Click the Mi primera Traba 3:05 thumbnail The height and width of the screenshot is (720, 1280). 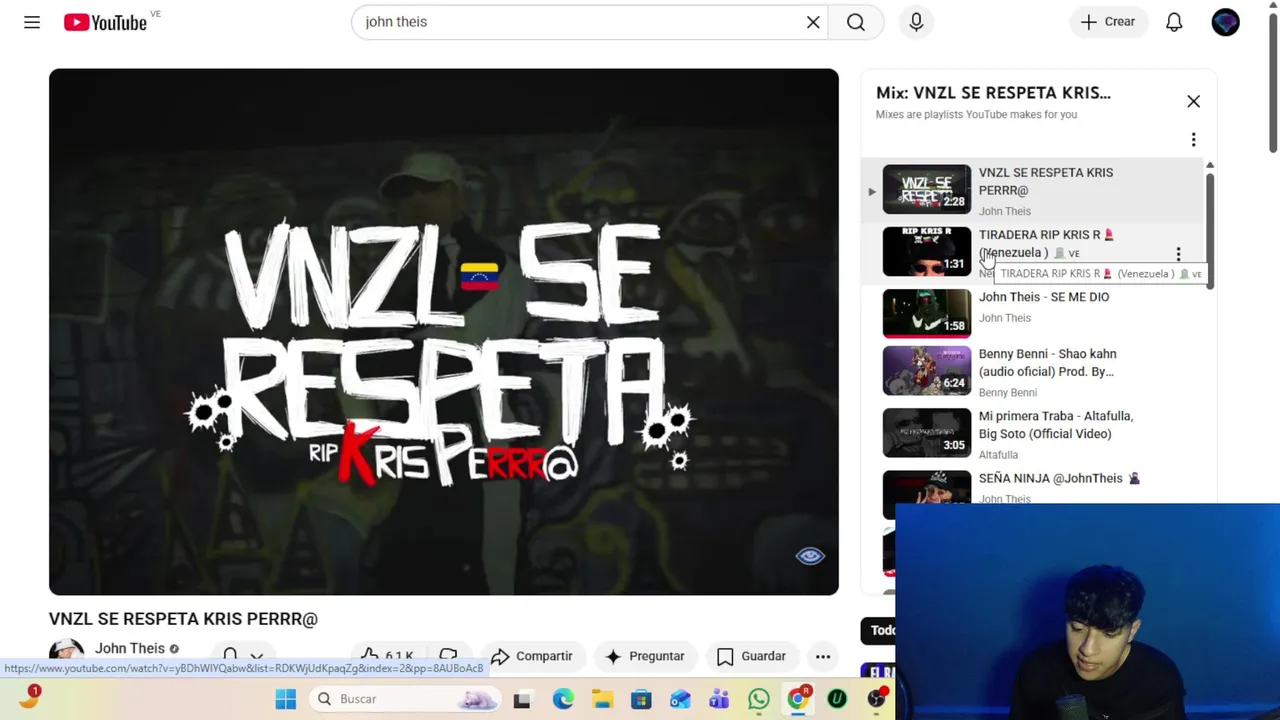(926, 432)
